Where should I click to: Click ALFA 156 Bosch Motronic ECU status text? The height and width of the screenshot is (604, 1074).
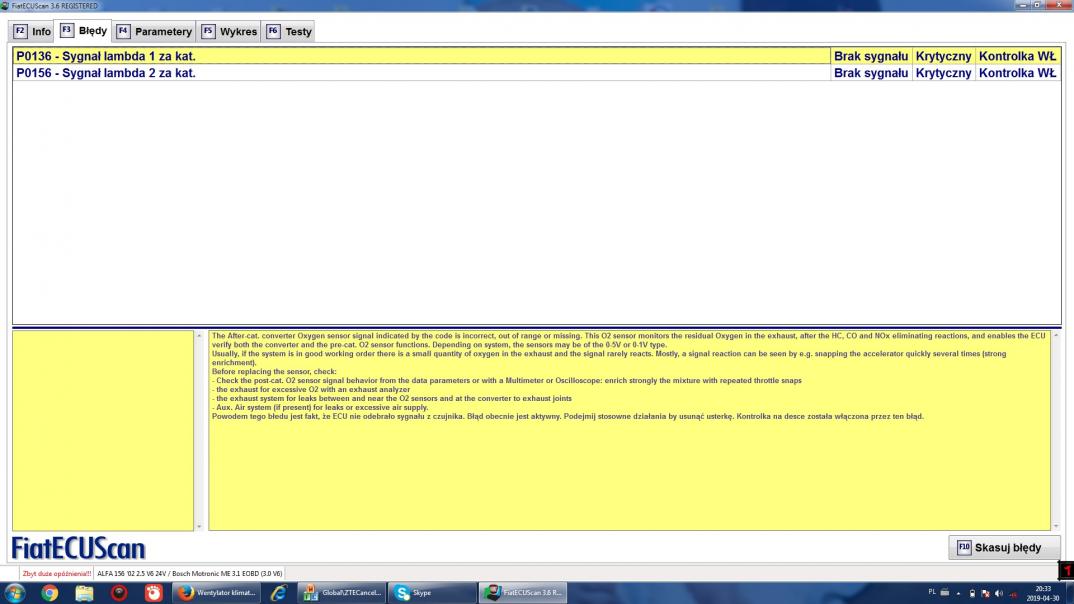tap(189, 574)
